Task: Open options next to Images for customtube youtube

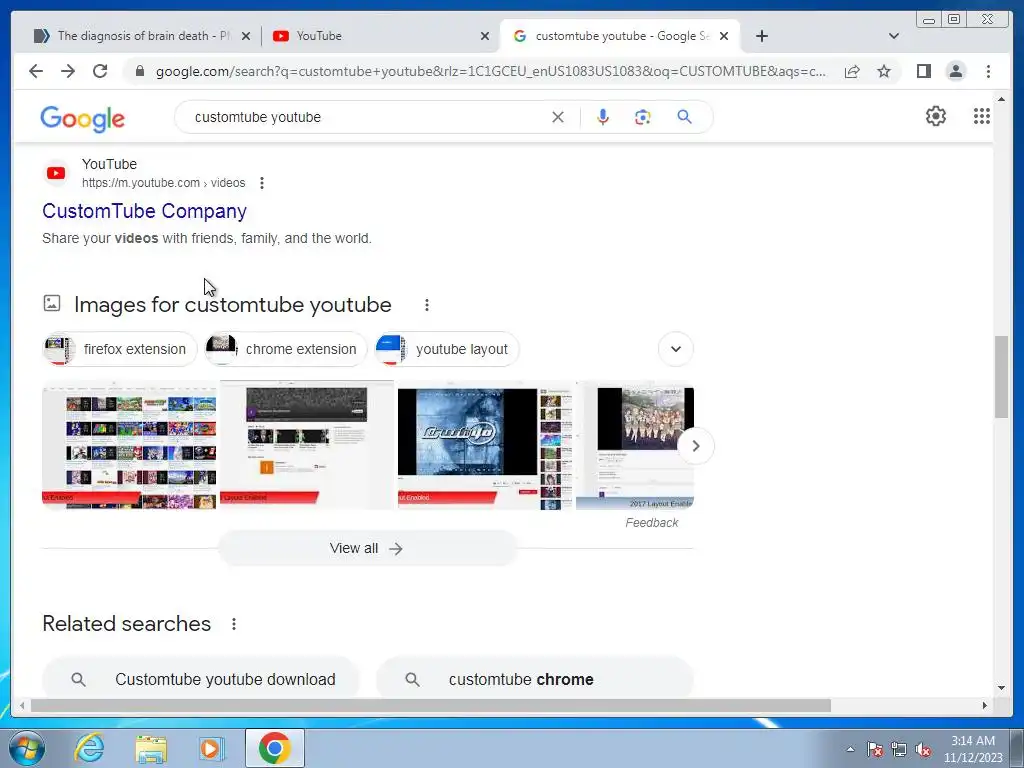Action: pyautogui.click(x=426, y=305)
